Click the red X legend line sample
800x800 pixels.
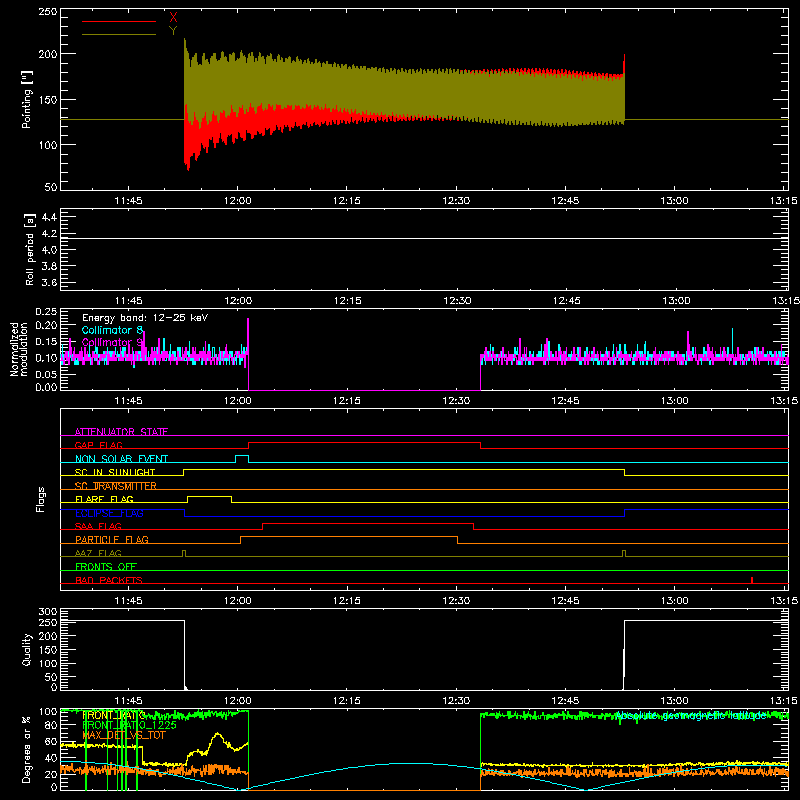pyautogui.click(x=119, y=21)
